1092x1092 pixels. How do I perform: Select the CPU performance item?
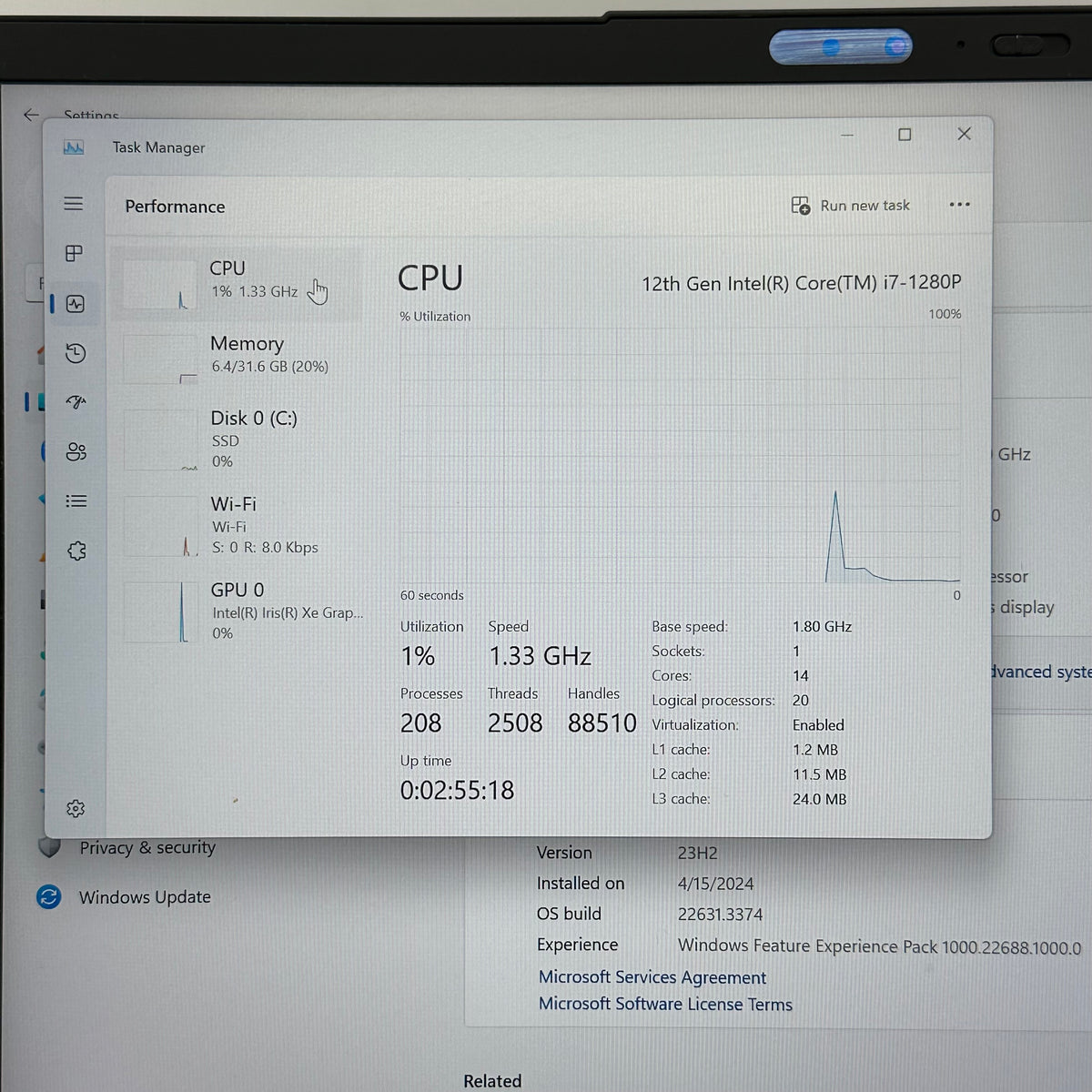point(238,283)
